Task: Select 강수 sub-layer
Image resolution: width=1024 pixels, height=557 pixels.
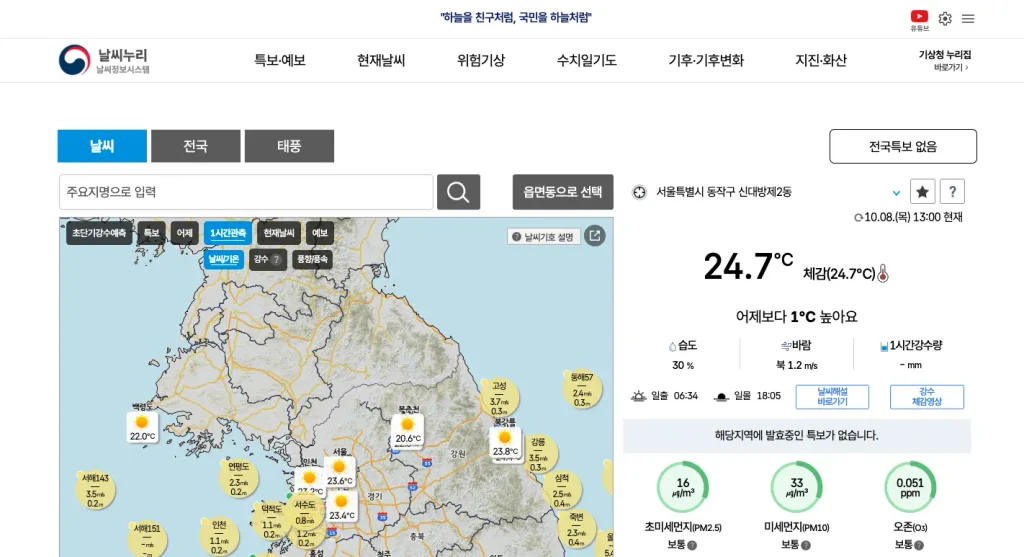Action: pos(267,259)
